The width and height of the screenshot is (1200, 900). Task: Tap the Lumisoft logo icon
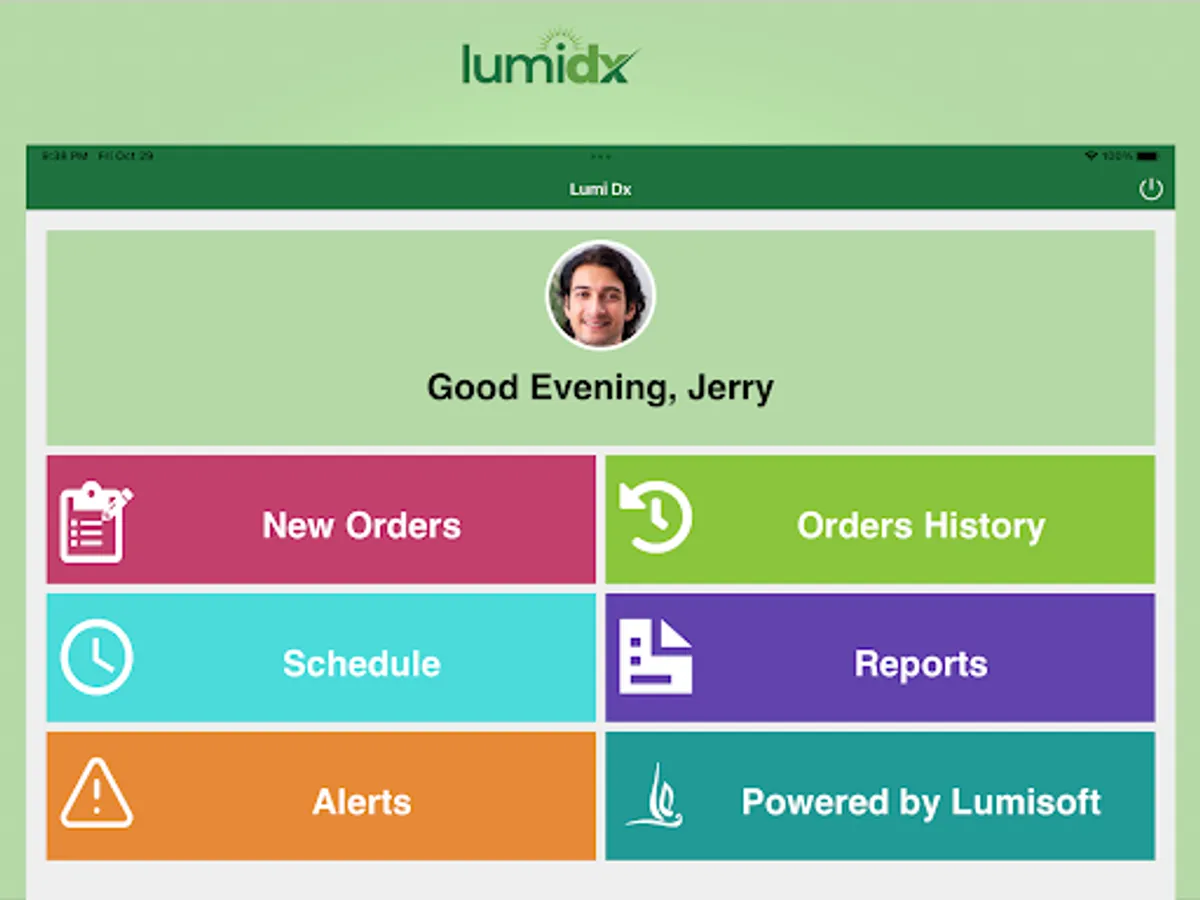point(656,796)
